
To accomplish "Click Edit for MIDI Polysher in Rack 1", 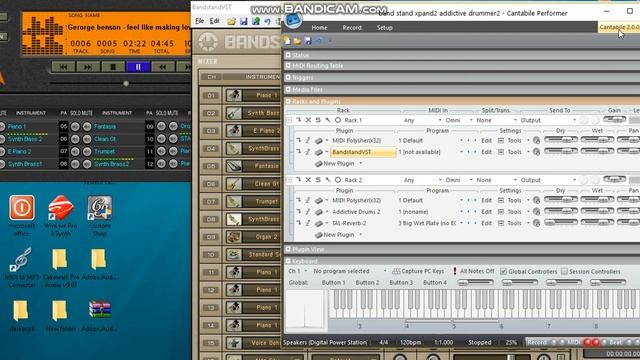I will coord(486,140).
